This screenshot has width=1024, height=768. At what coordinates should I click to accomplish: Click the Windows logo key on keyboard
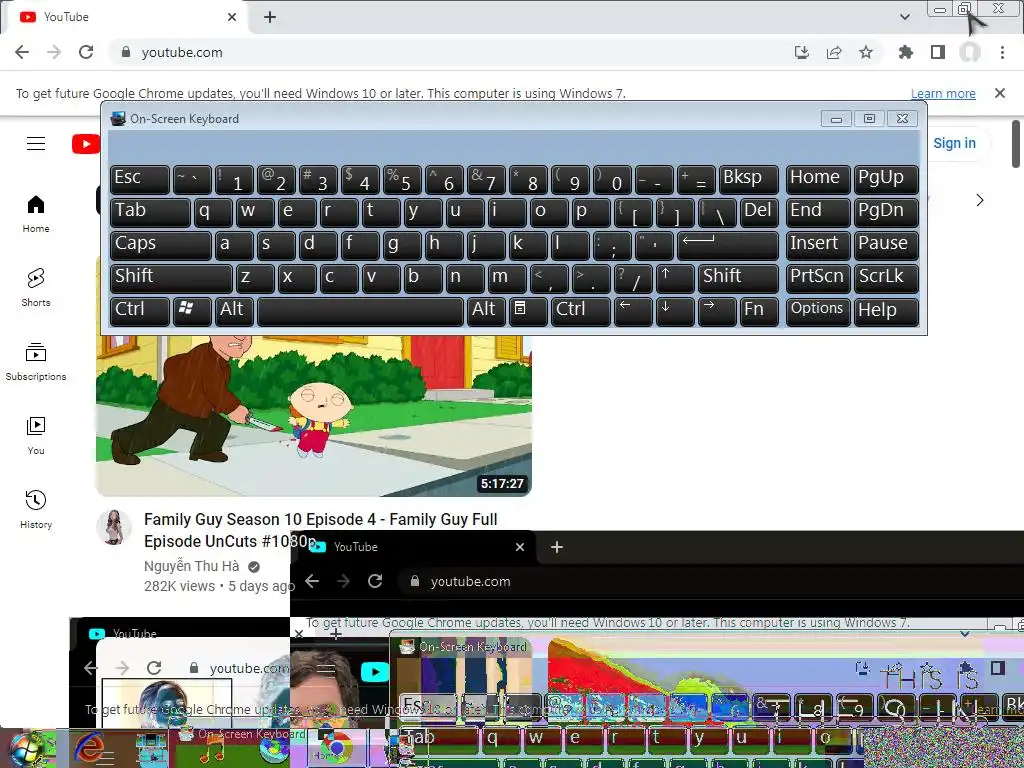point(192,310)
